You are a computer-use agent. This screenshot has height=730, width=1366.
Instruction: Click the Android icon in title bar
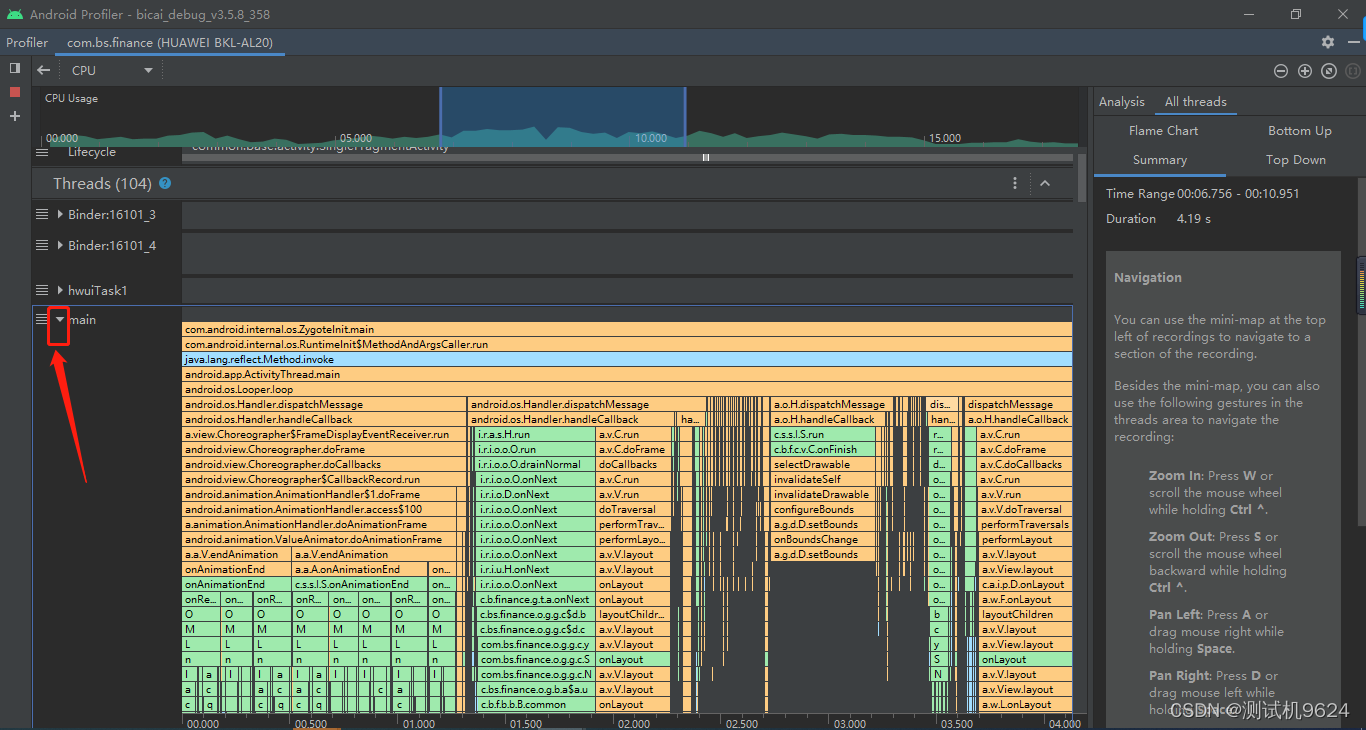(x=14, y=14)
